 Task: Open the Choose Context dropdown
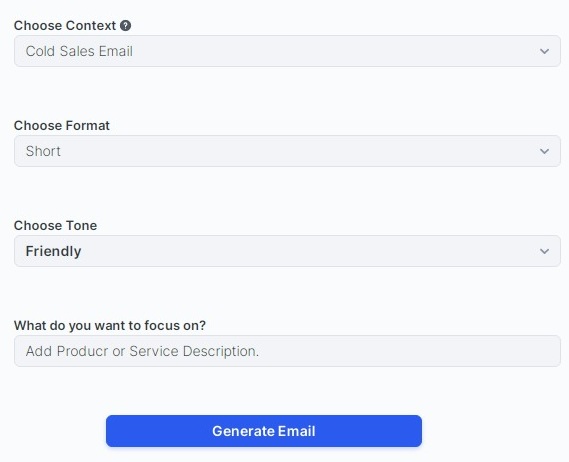coord(287,51)
